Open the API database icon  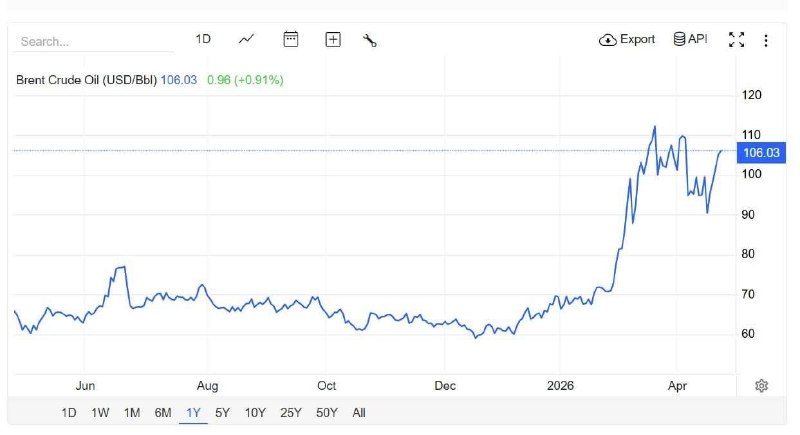point(679,39)
